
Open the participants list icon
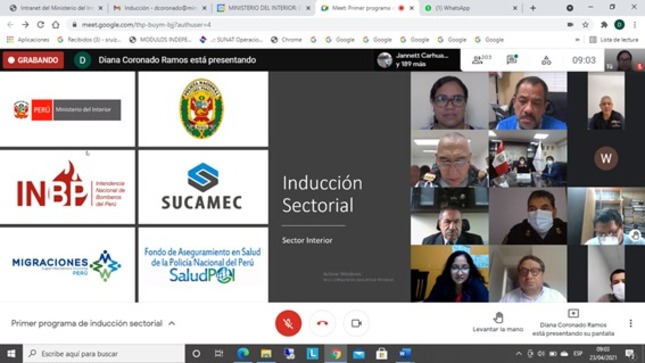click(x=481, y=60)
